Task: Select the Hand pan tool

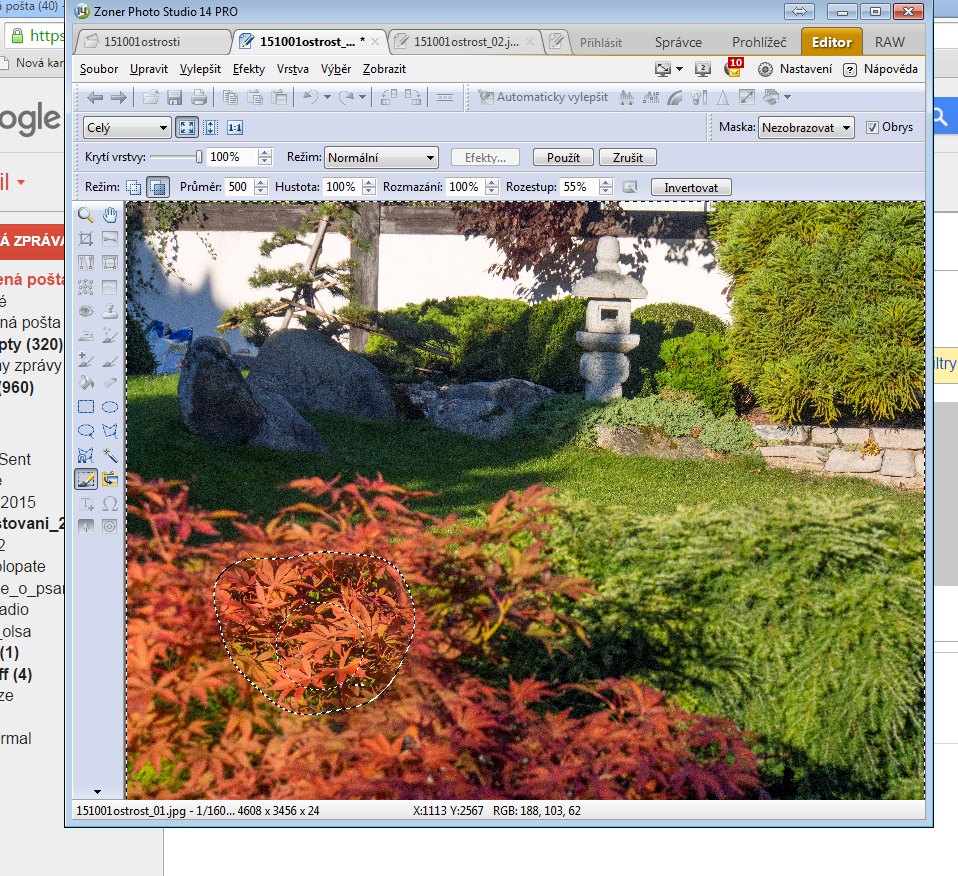Action: point(110,215)
